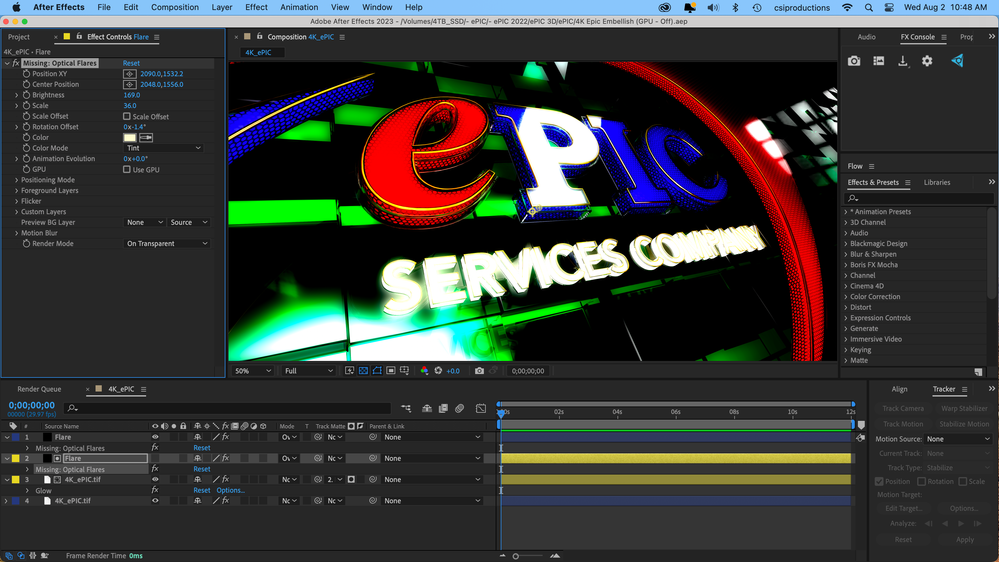Open Color Mode Tint dropdown

tap(164, 148)
